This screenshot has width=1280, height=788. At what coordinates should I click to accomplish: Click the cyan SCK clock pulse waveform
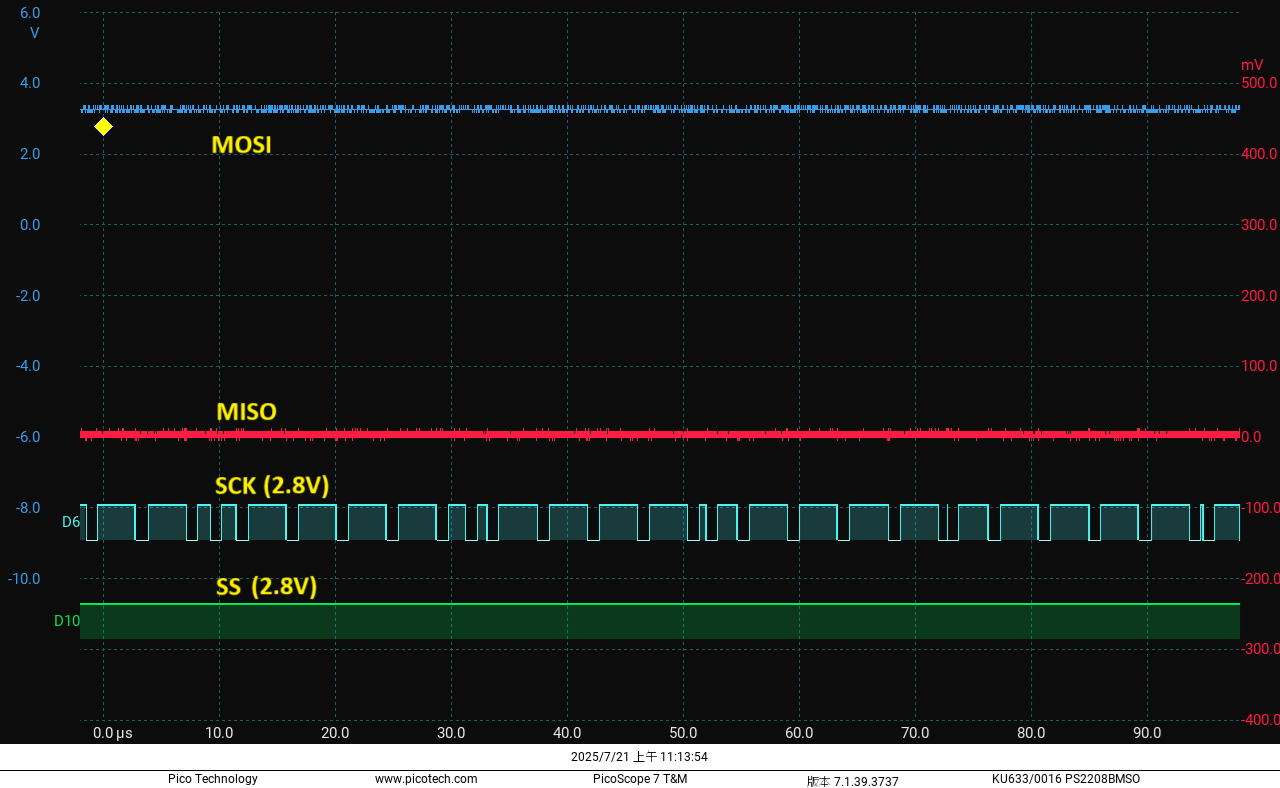(x=660, y=523)
